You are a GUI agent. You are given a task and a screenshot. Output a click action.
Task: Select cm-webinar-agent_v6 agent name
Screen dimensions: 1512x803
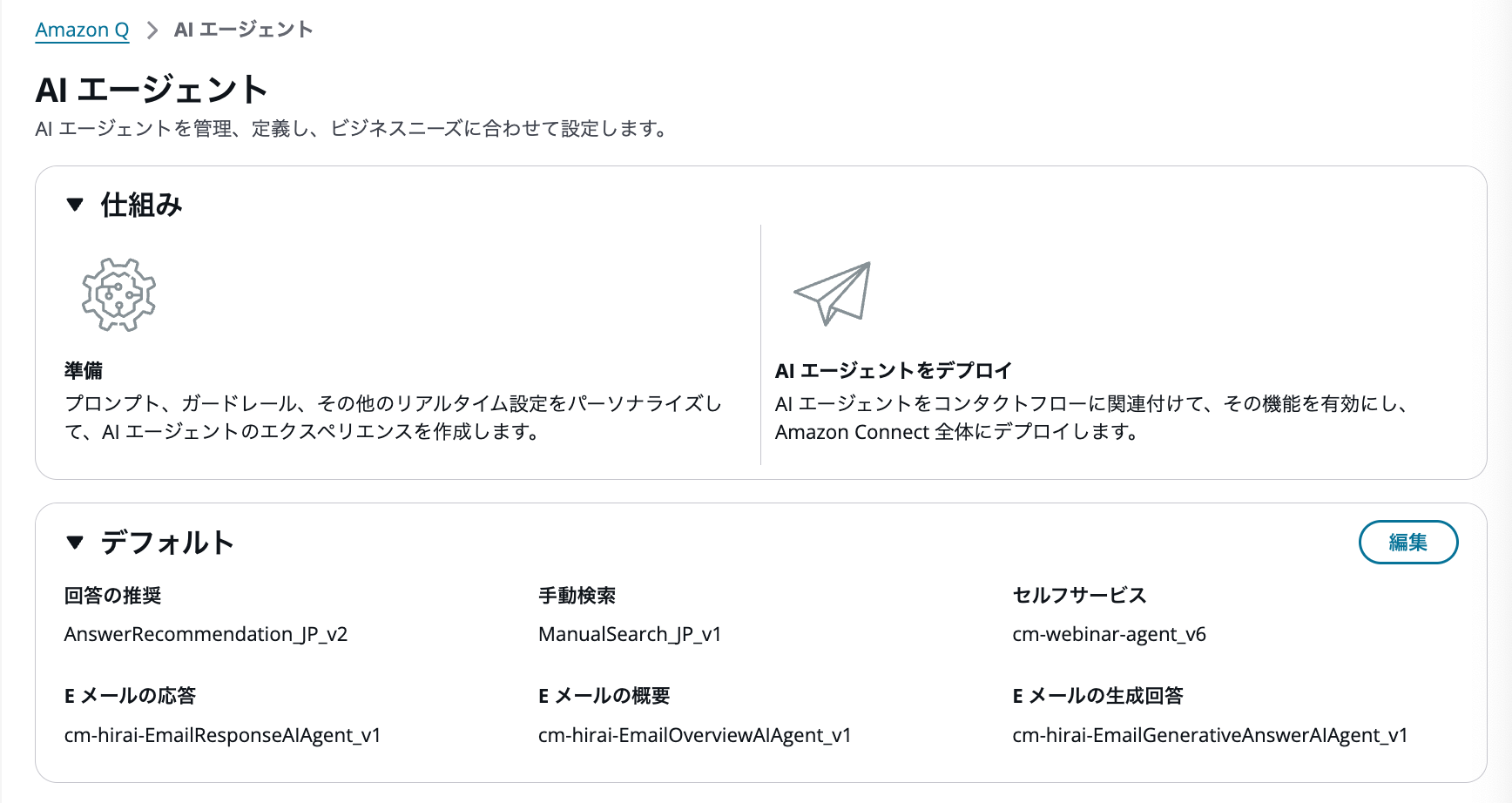[x=1109, y=634]
